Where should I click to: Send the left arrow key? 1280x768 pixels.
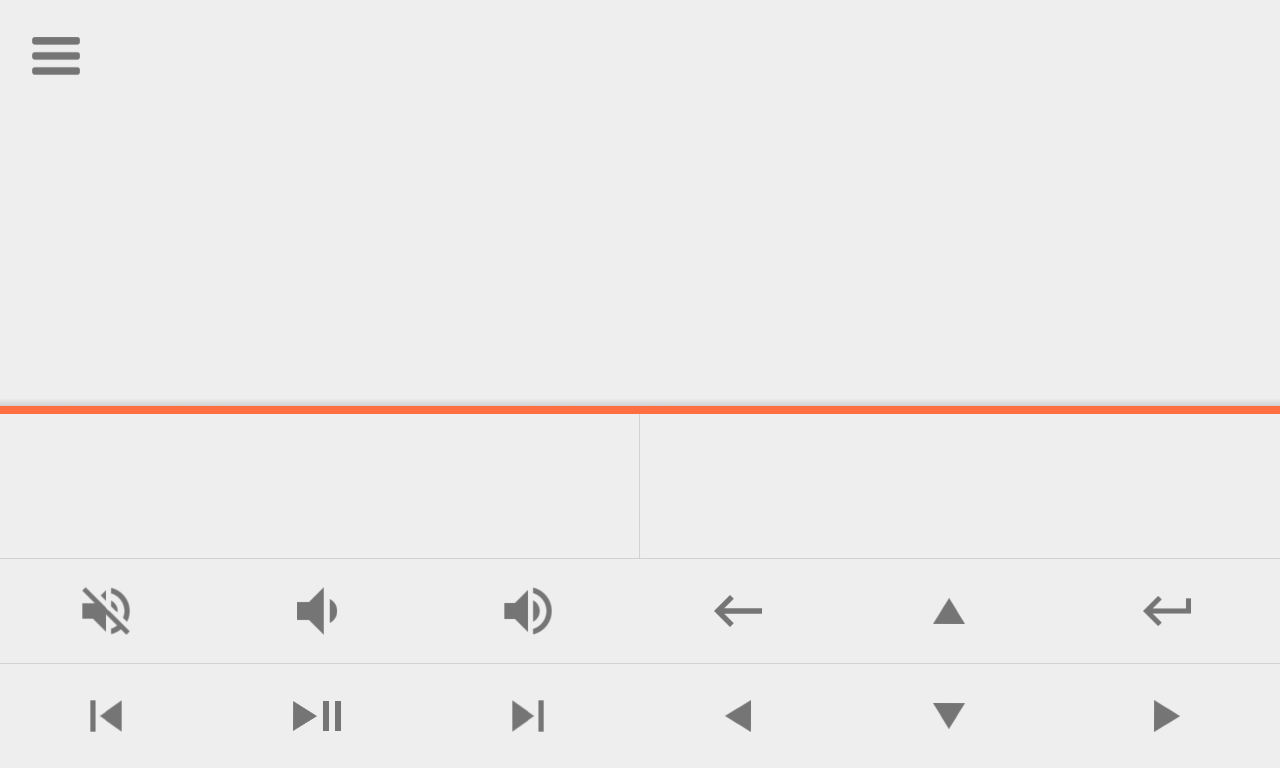click(x=738, y=716)
